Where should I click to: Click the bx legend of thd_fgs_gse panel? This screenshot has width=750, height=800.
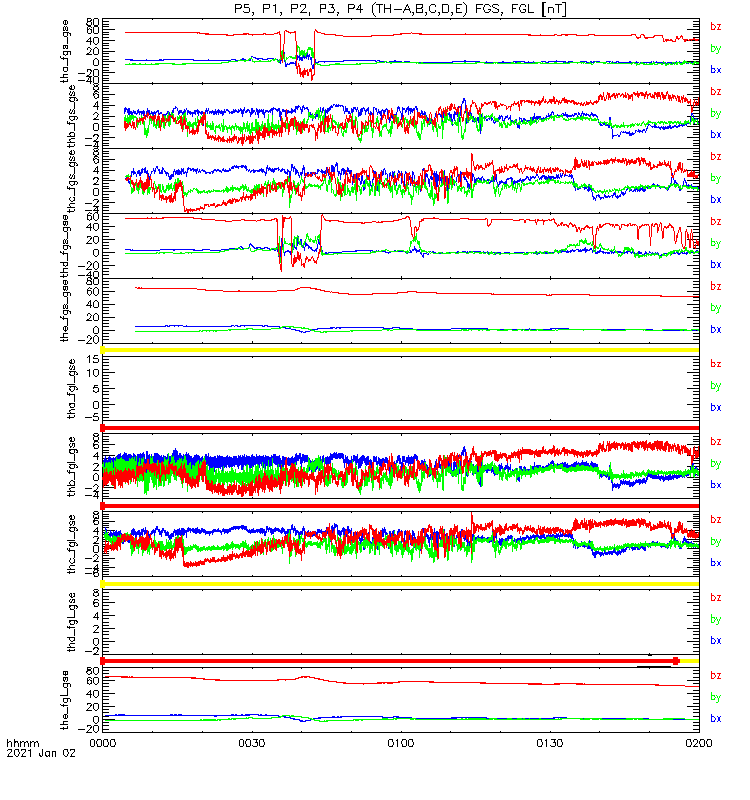pos(716,264)
